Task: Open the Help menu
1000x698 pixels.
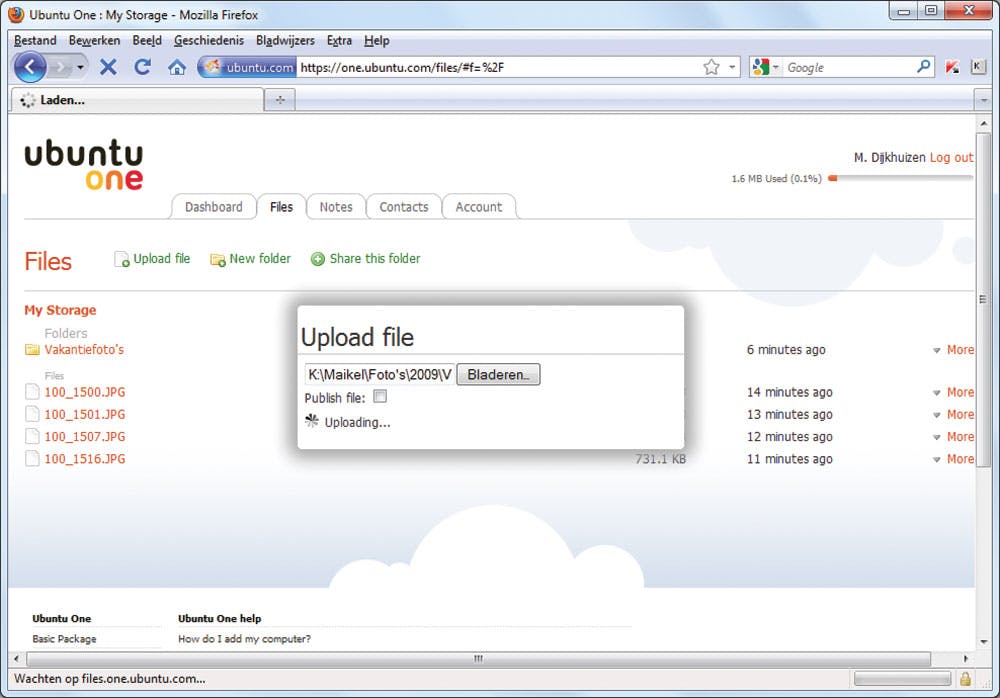Action: pos(377,40)
